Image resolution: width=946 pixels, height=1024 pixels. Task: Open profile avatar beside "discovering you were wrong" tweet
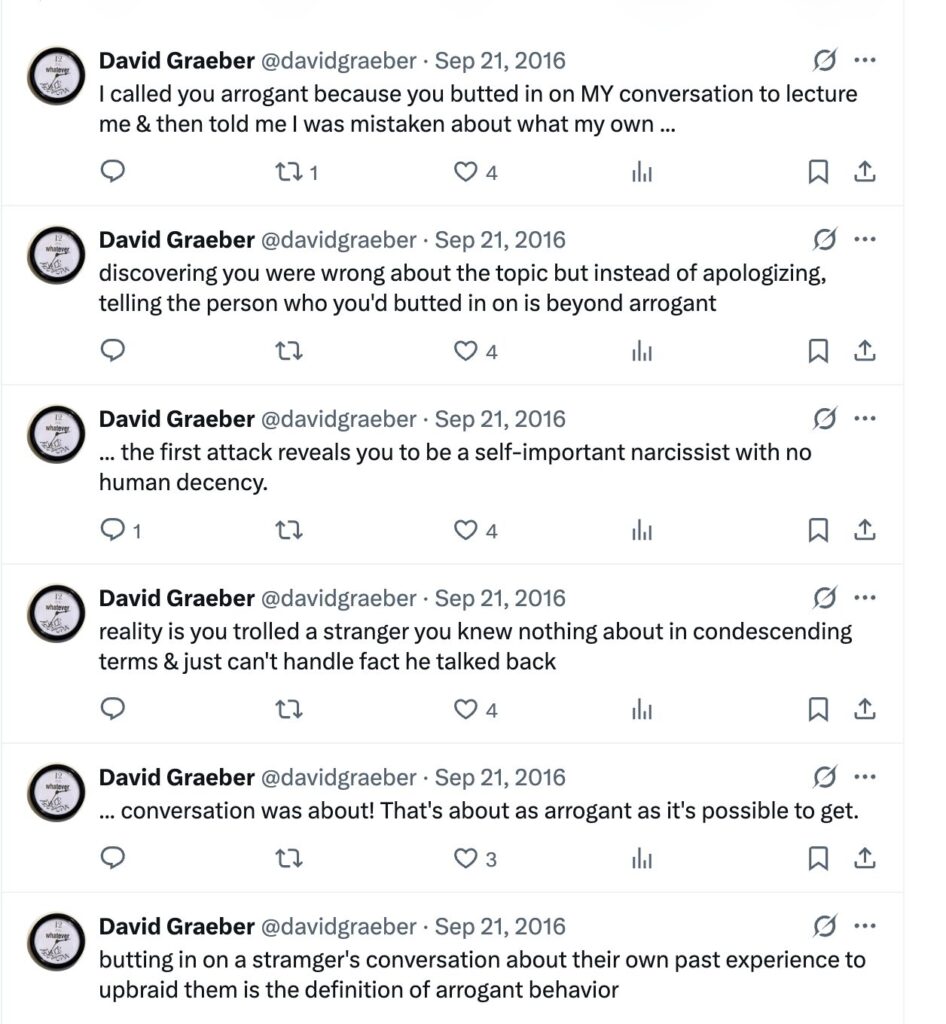click(x=56, y=255)
